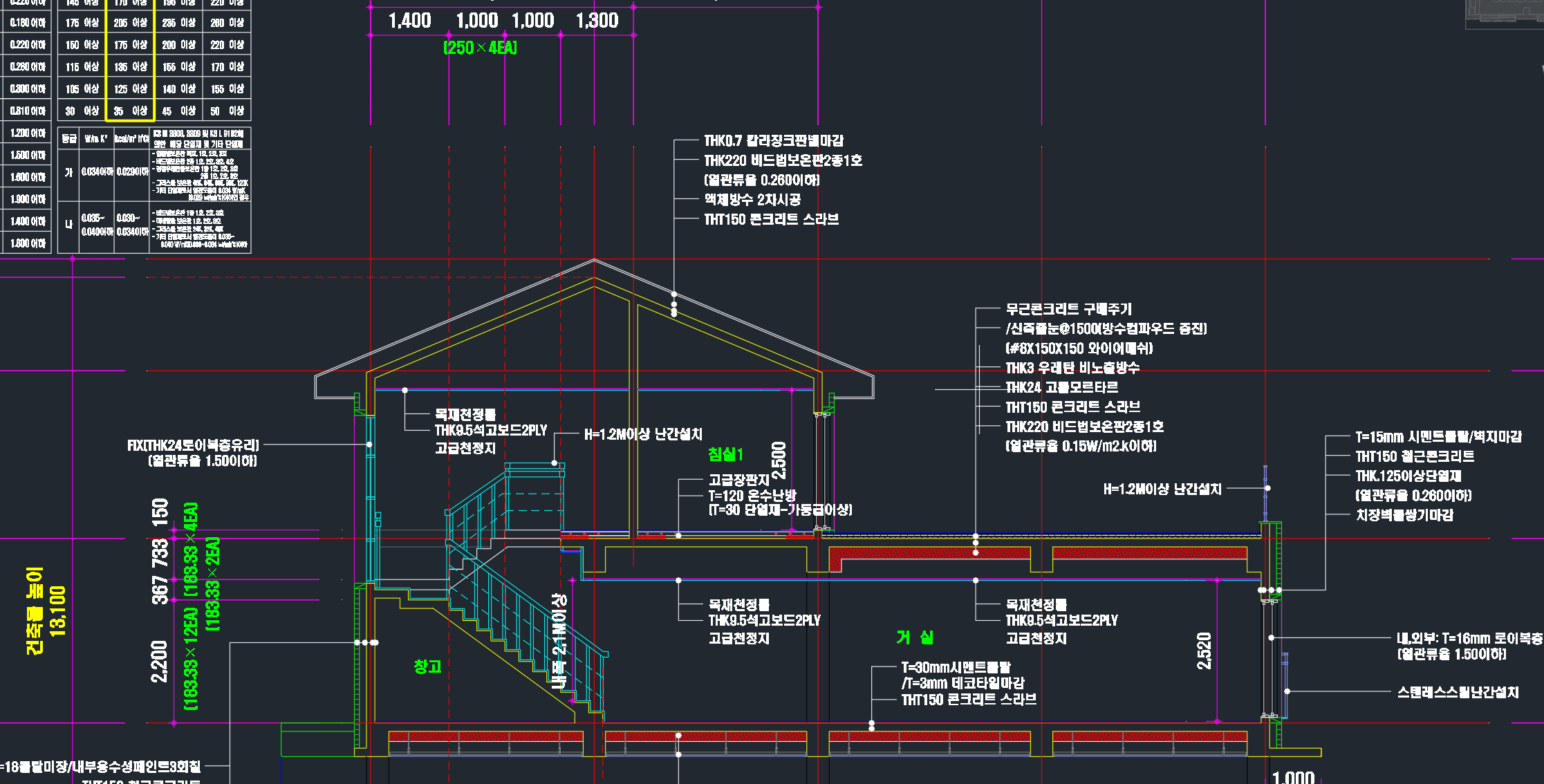Select the 무근콘크리트 구배주기 leader text
Viewport: 1544px width, 784px height.
tap(1068, 309)
